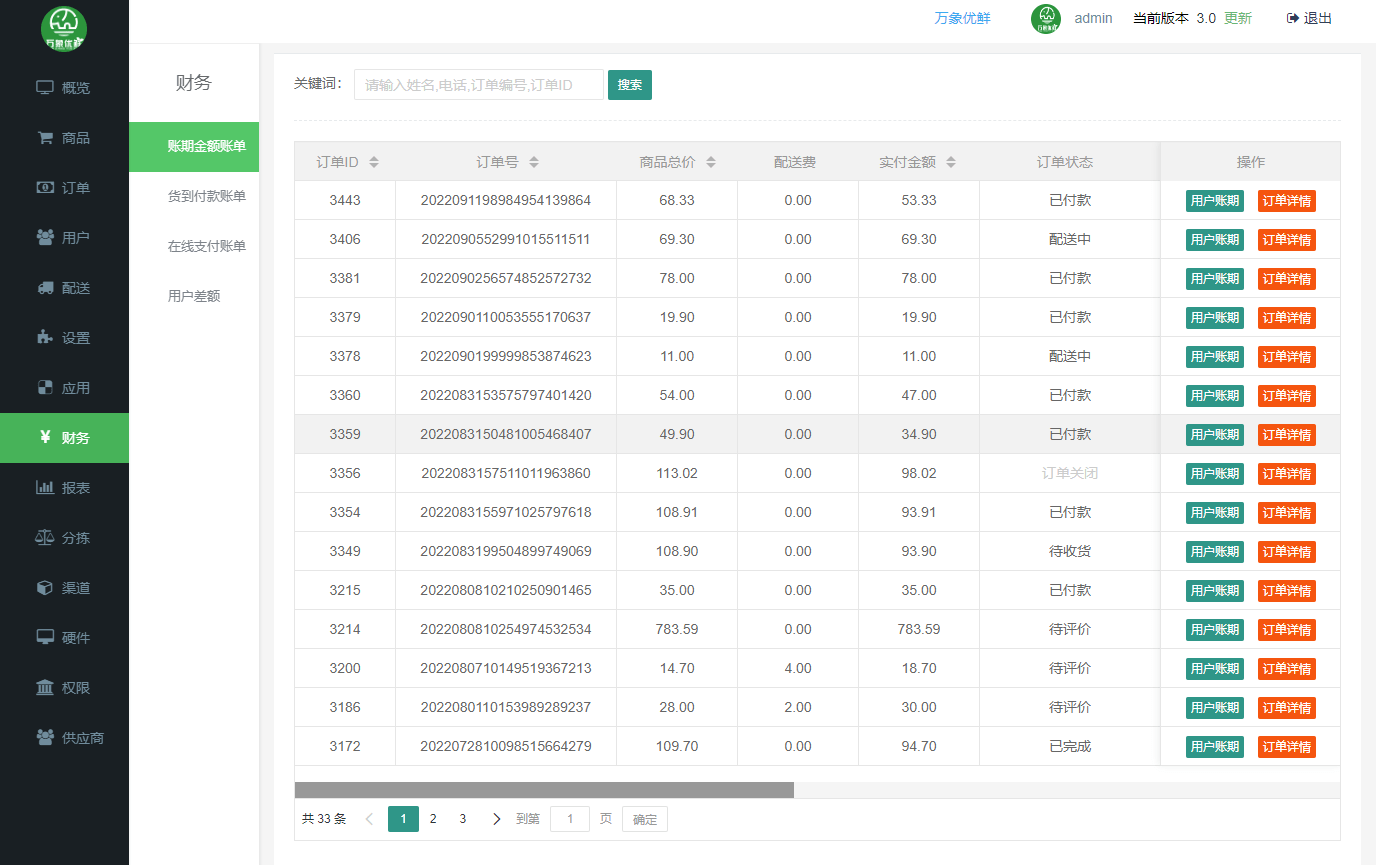
Task: Open 货到付款账单 submenu item
Action: [x=206, y=197]
